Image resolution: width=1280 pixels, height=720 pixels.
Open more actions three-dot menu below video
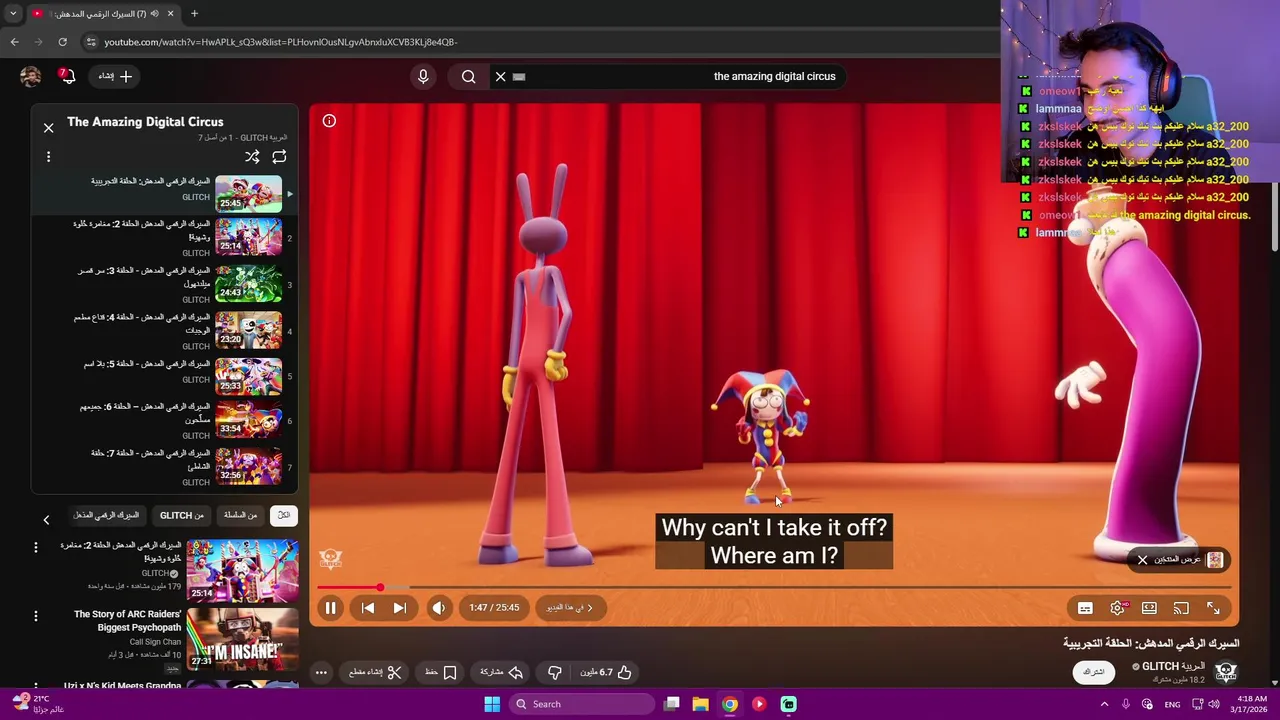321,672
